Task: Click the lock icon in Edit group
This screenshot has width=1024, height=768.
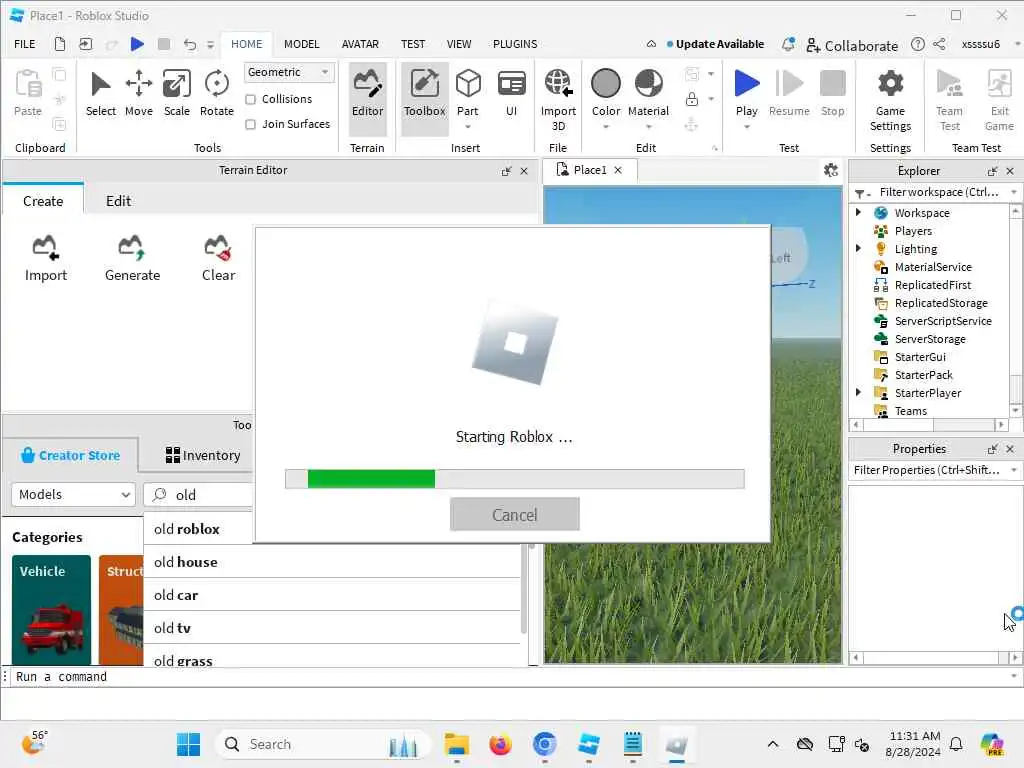Action: [692, 99]
